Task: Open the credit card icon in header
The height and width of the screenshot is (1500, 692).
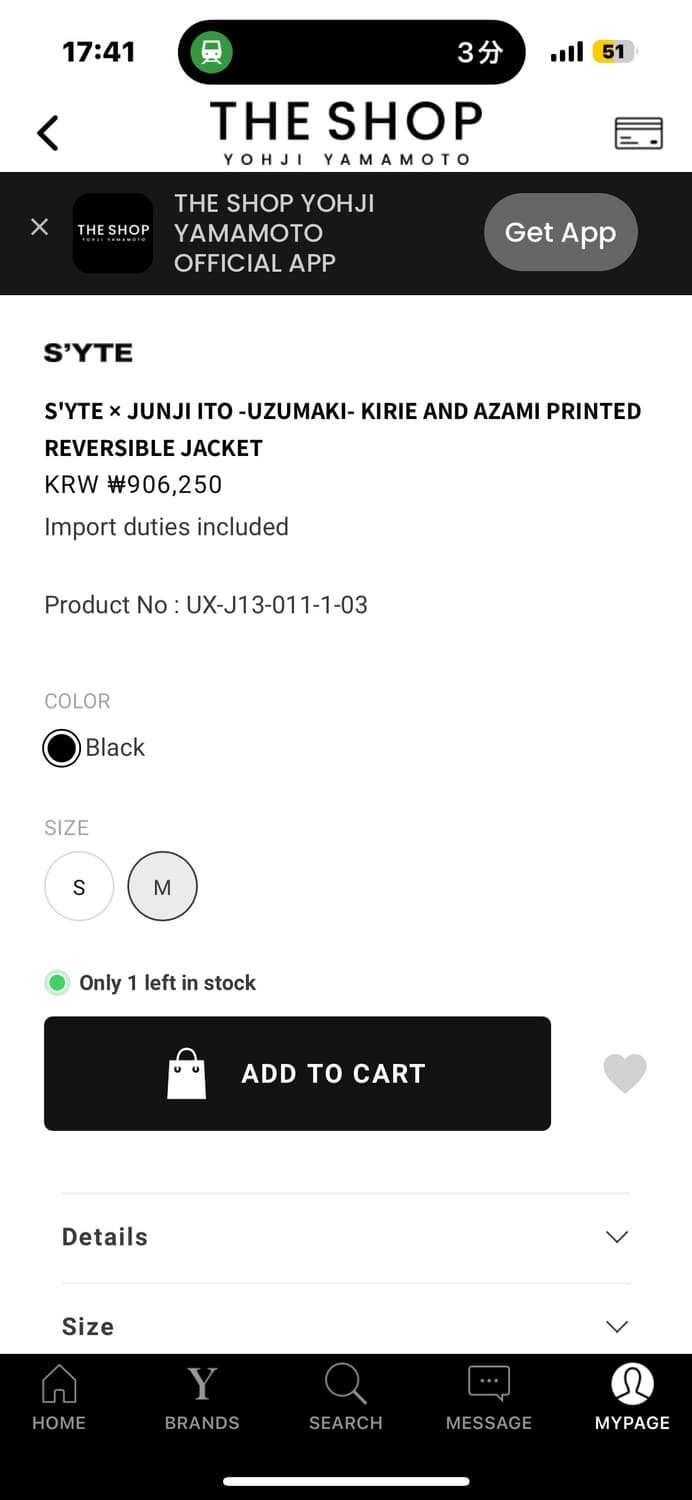Action: [638, 133]
